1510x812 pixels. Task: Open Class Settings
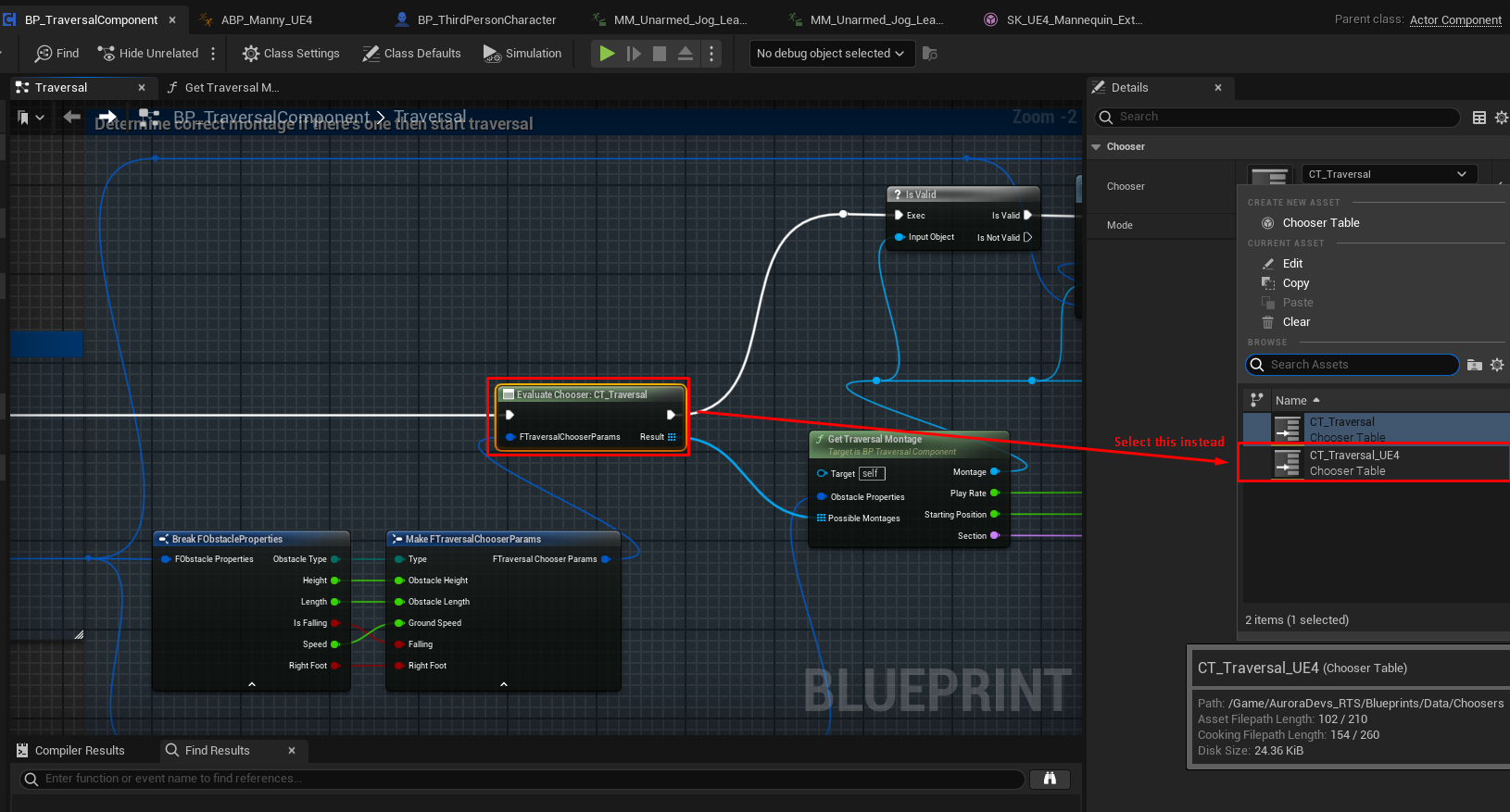coord(291,54)
